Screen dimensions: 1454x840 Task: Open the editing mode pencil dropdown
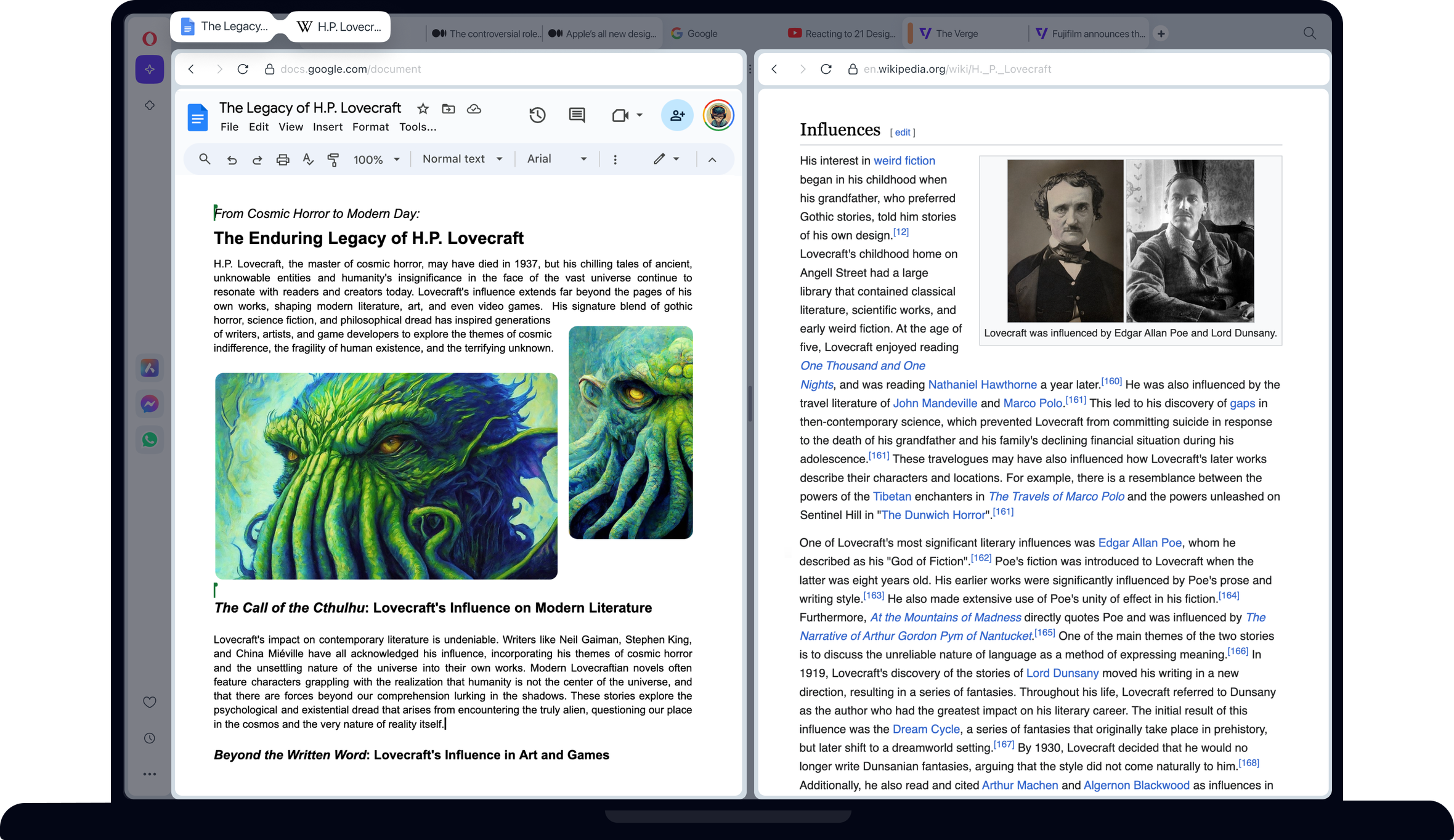666,159
